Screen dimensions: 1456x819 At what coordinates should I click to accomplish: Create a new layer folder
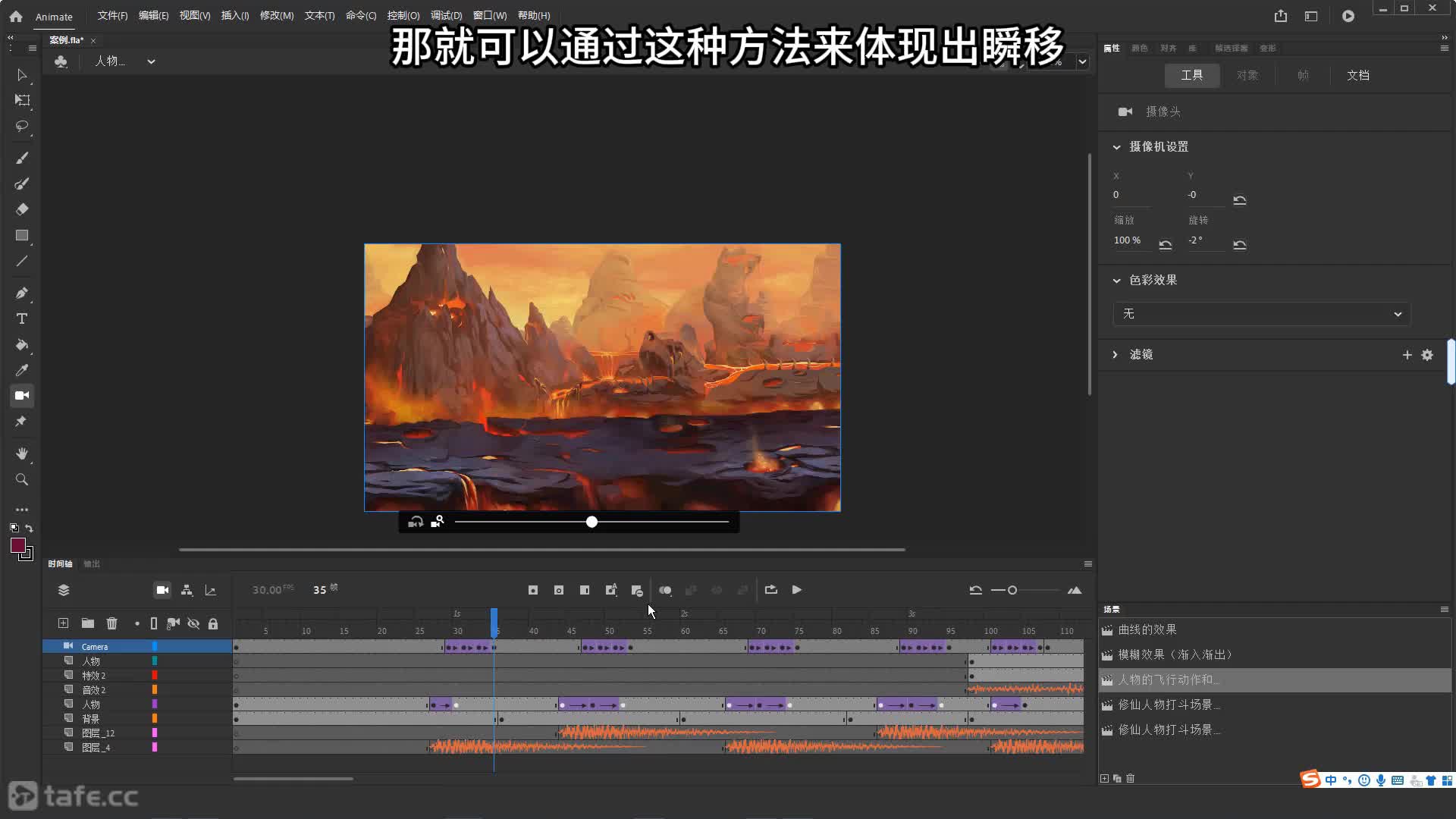point(88,623)
